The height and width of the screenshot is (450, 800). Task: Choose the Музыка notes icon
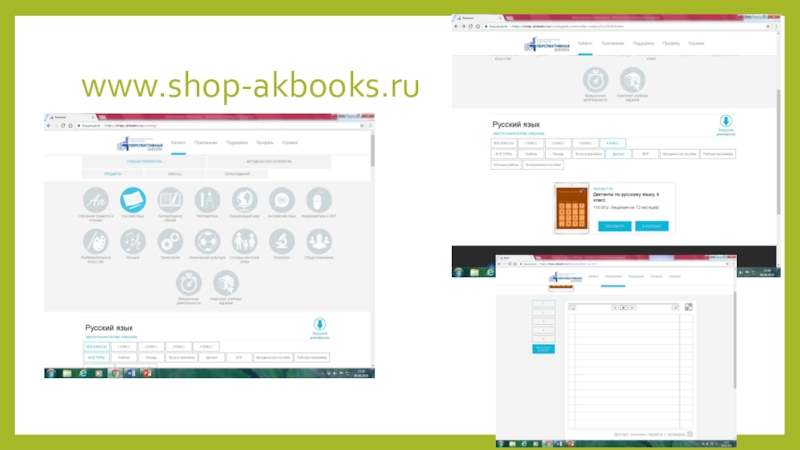133,241
